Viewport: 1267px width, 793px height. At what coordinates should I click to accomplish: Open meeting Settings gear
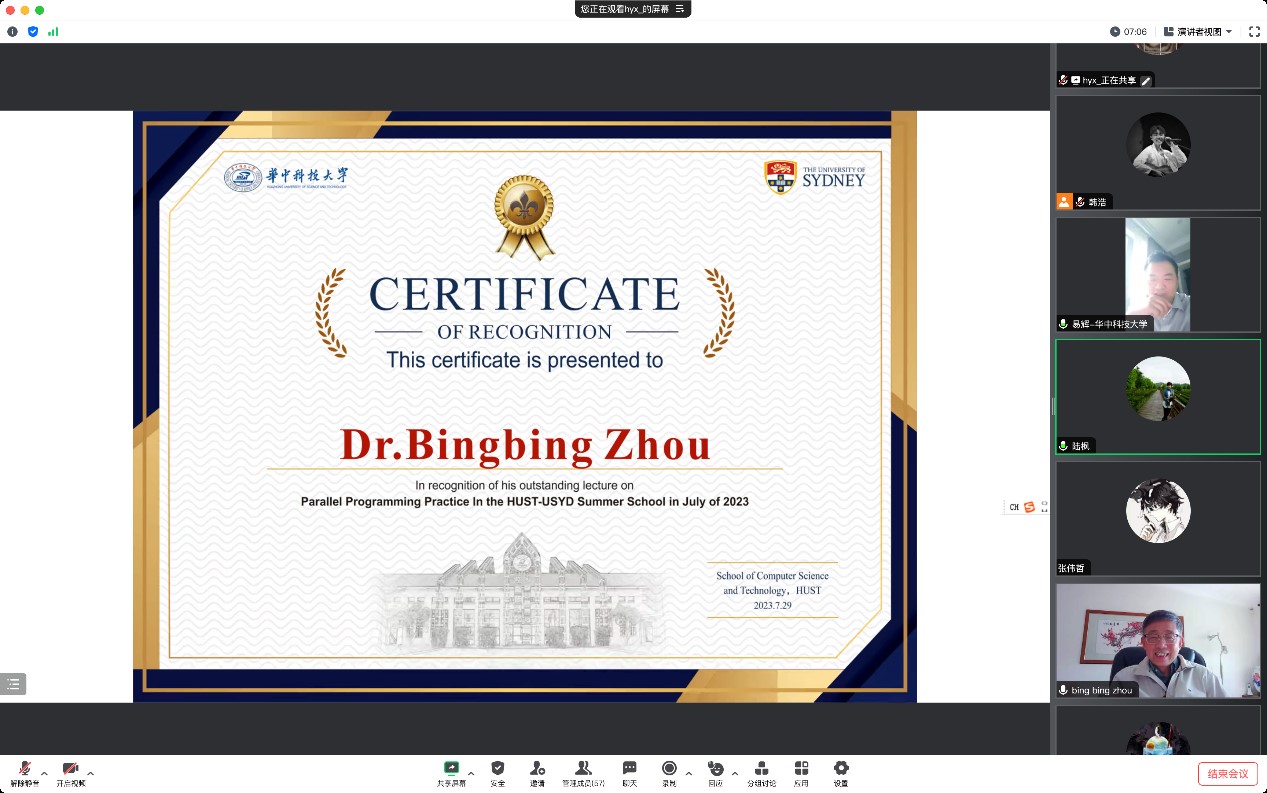click(841, 769)
